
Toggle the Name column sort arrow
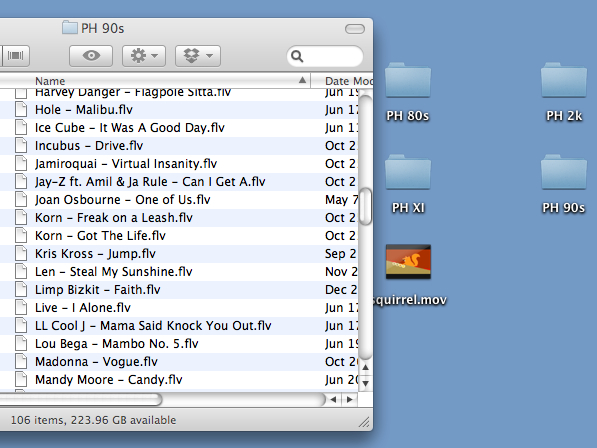pyautogui.click(x=302, y=80)
